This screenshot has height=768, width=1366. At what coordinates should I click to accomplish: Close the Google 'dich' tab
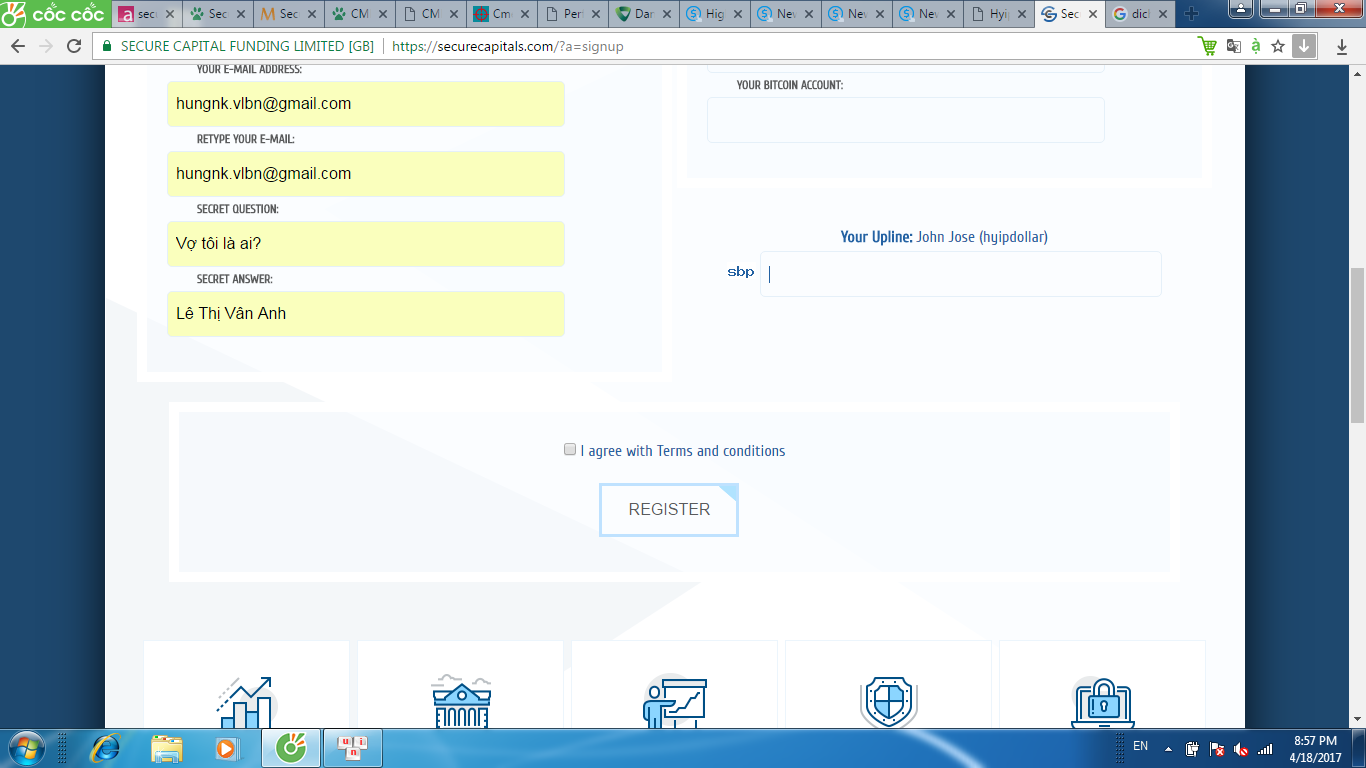point(1163,15)
